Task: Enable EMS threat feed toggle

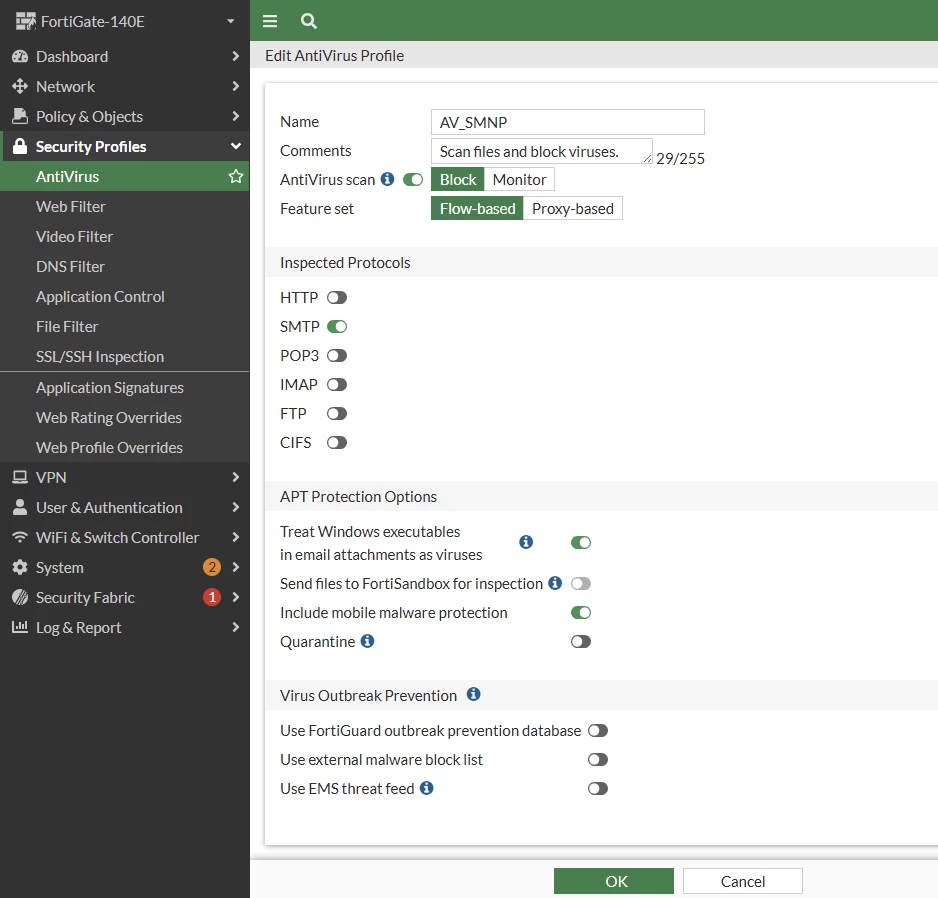Action: [x=598, y=789]
